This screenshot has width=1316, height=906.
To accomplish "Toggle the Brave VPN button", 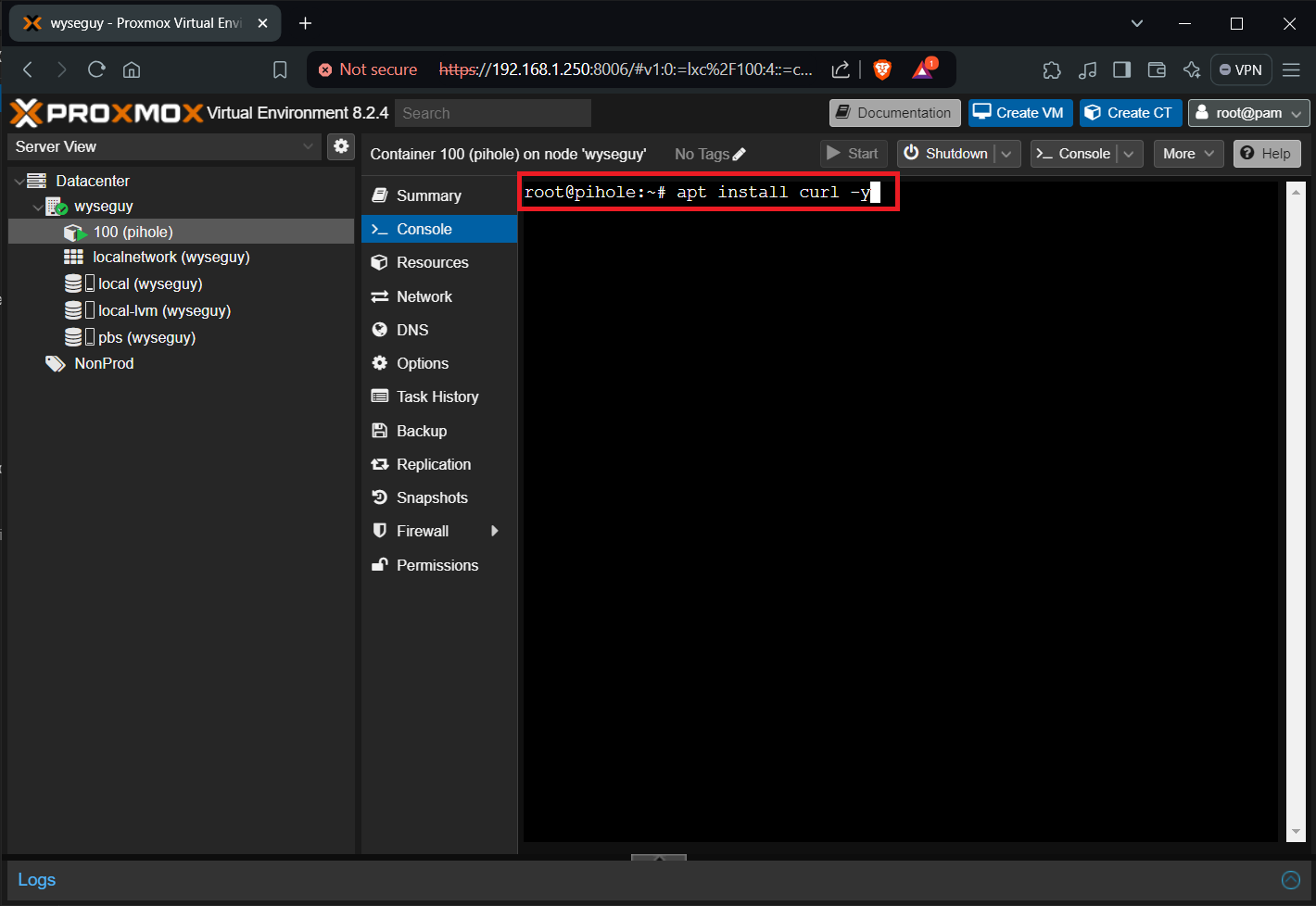I will click(1241, 69).
